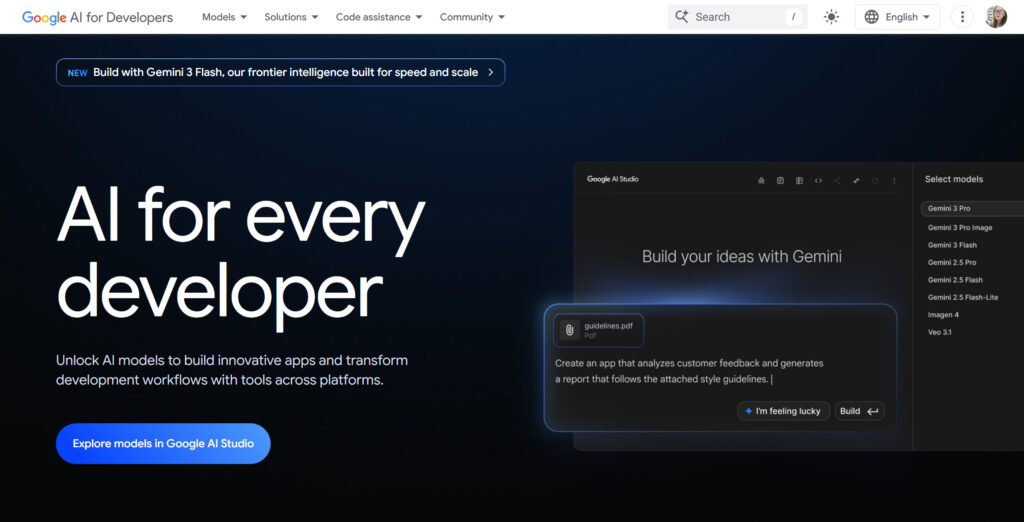Select Gemini 3 Pro Image in model list
This screenshot has width=1024, height=522.
[x=960, y=227]
